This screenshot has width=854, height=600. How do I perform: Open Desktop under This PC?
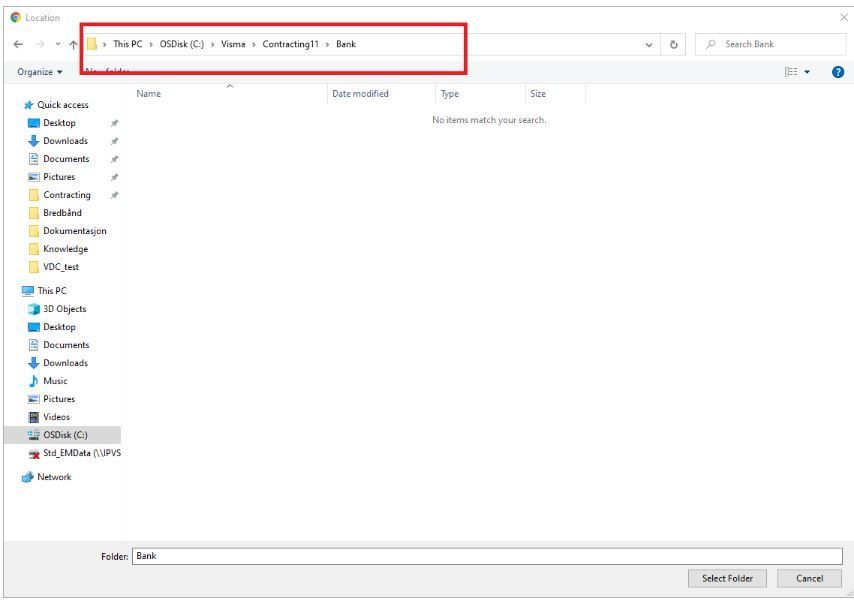[59, 327]
